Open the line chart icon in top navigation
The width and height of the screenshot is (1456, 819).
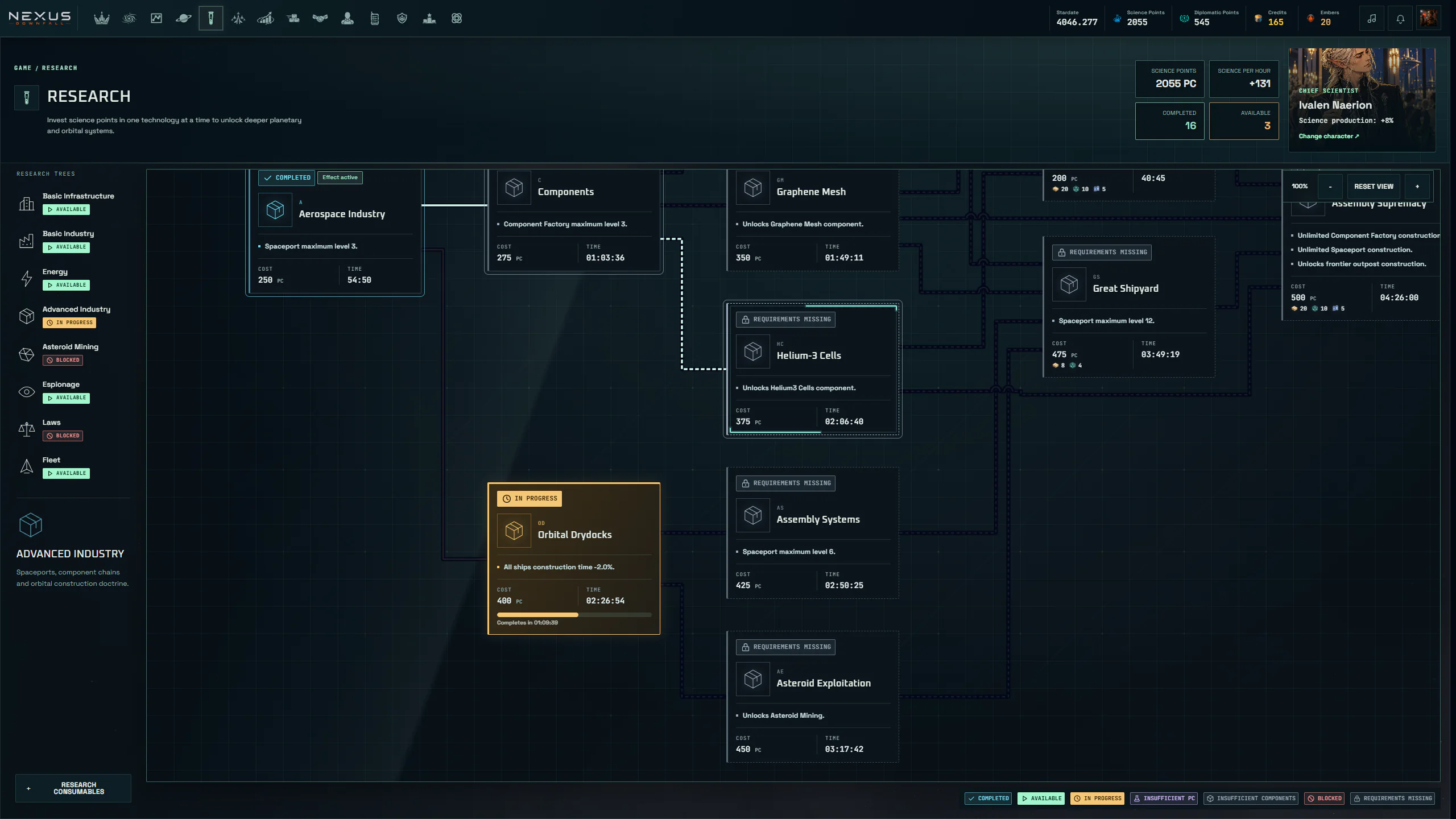156,19
